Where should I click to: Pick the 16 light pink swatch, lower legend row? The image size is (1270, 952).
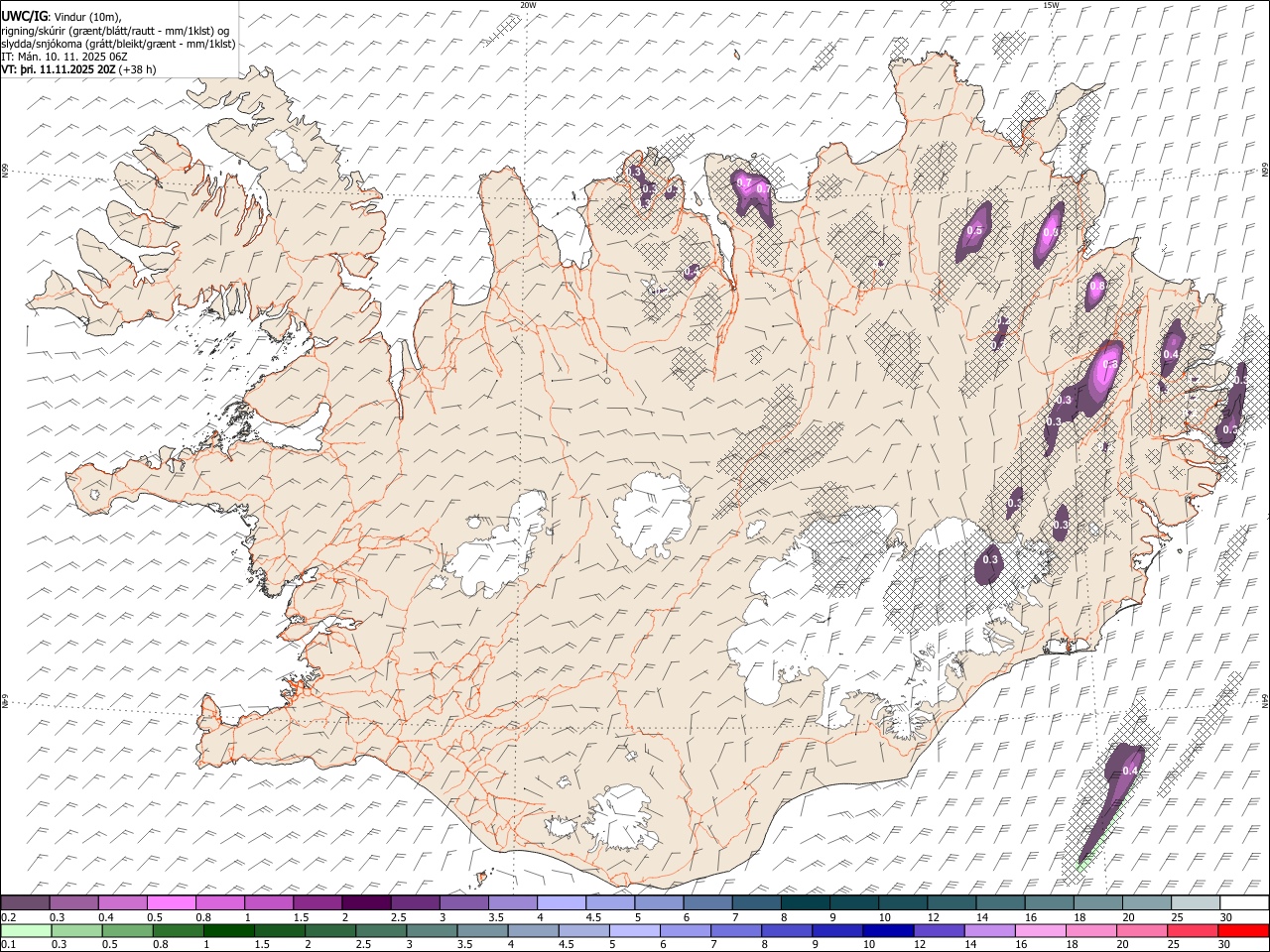(x=1039, y=930)
